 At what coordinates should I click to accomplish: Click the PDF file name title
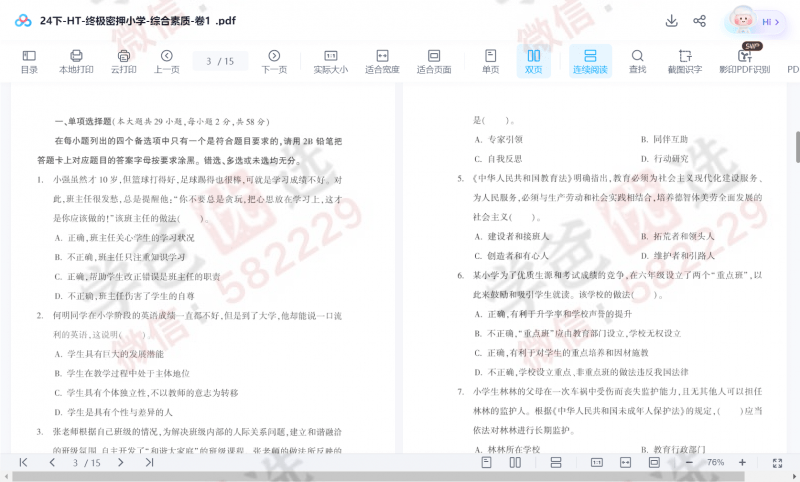click(138, 21)
